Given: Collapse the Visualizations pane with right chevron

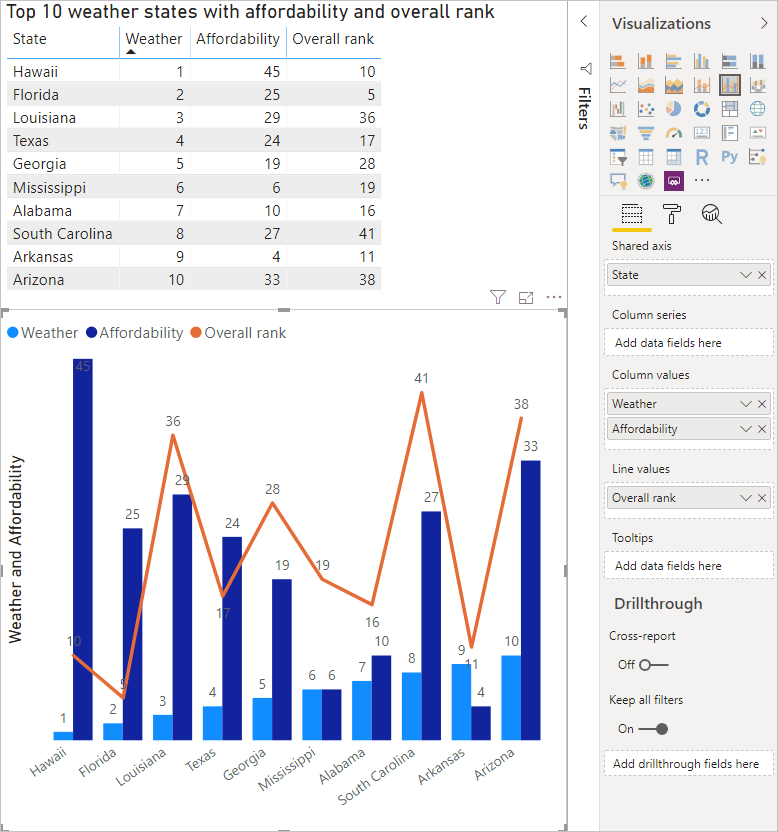Looking at the screenshot, I should coord(764,23).
